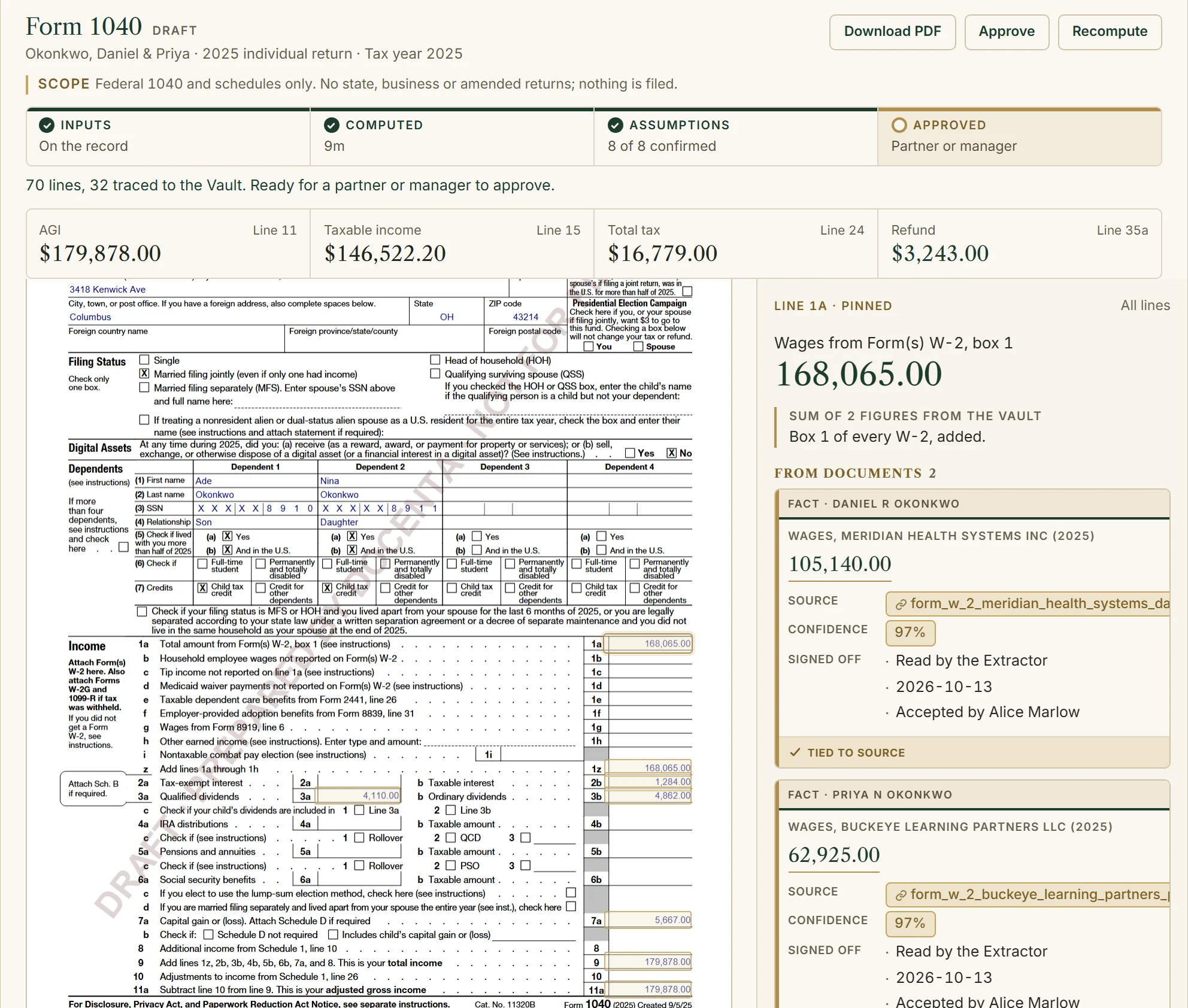Open the All lines link
Viewport: 1188px width, 1008px height.
[1145, 305]
